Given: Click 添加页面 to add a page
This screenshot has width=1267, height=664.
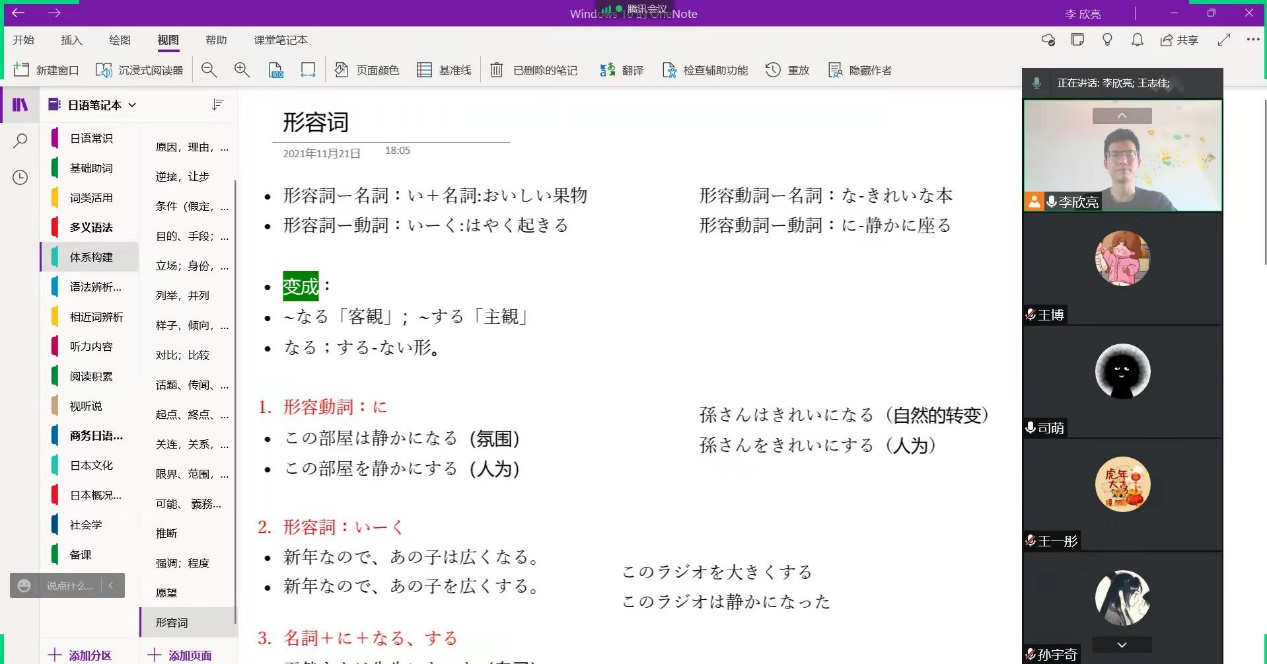Looking at the screenshot, I should 180,655.
